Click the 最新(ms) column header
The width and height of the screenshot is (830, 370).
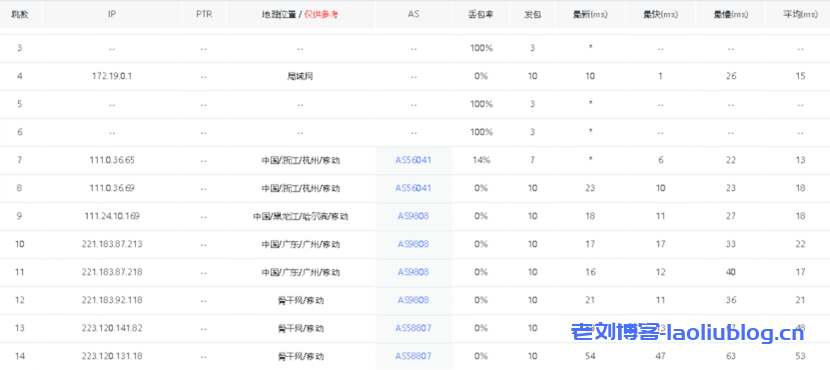(590, 14)
